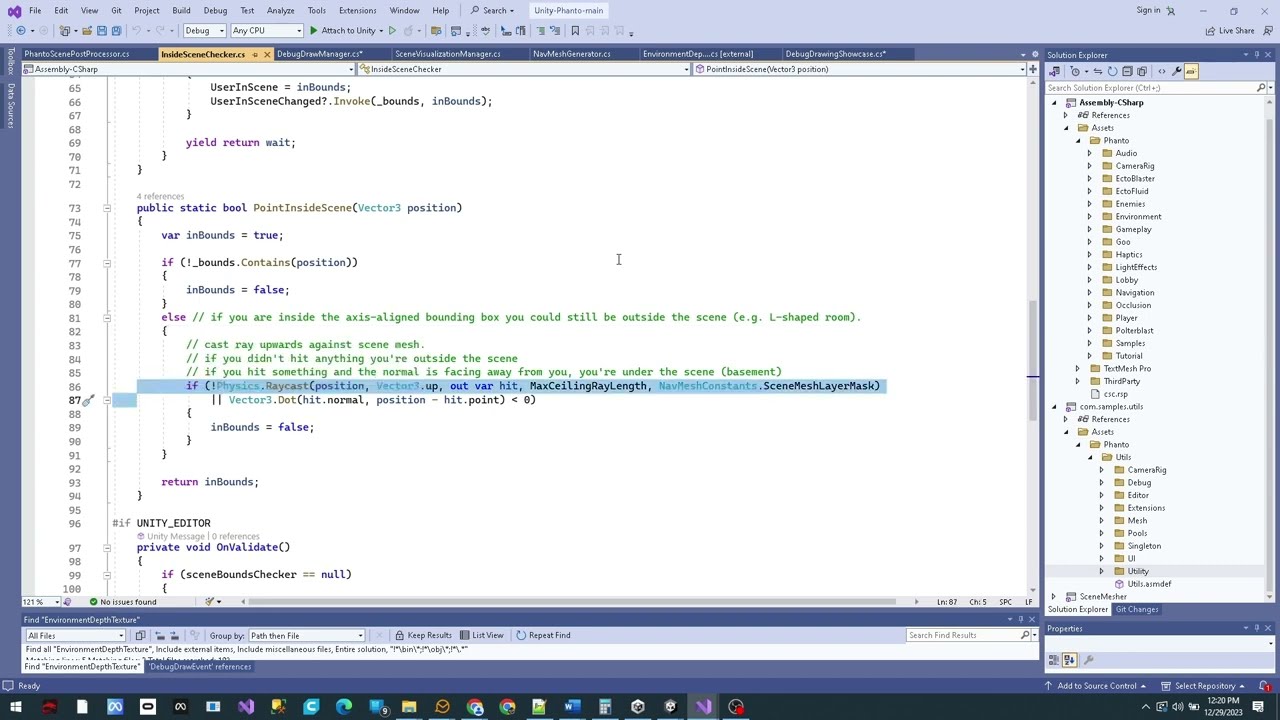The height and width of the screenshot is (720, 1280).
Task: Click the Preview Selected Items icon in Solution Explorer
Action: [1191, 71]
